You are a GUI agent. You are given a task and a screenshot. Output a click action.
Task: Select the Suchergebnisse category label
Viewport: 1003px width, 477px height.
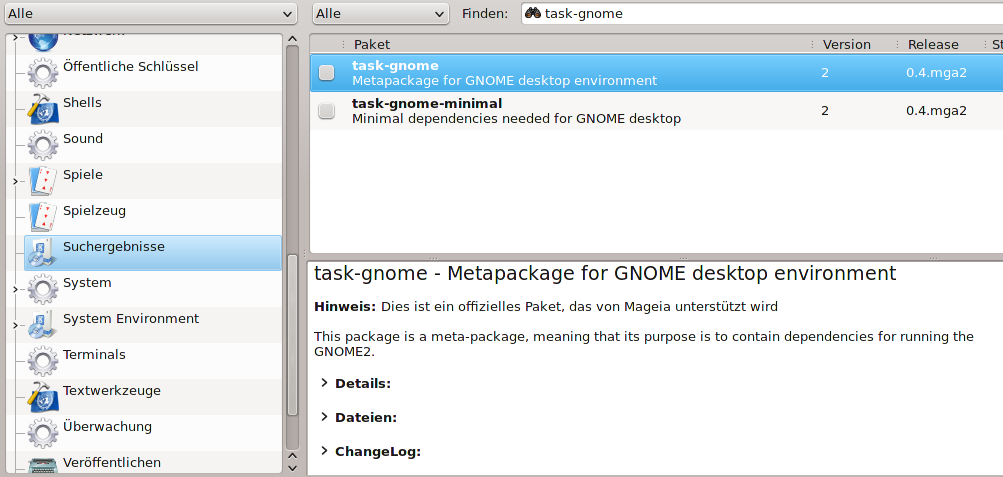(113, 246)
